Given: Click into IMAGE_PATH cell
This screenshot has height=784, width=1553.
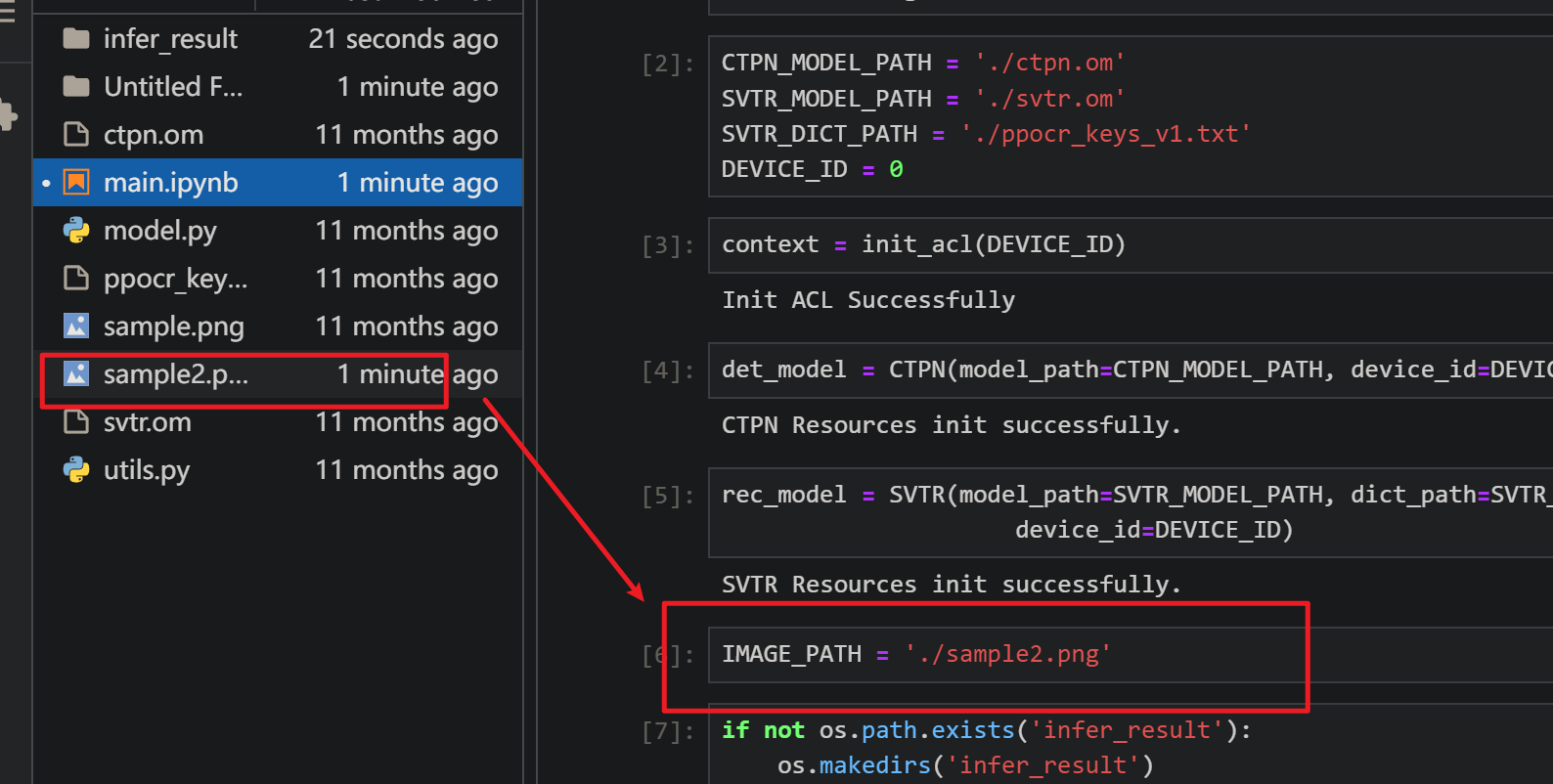Looking at the screenshot, I should pos(1131,654).
